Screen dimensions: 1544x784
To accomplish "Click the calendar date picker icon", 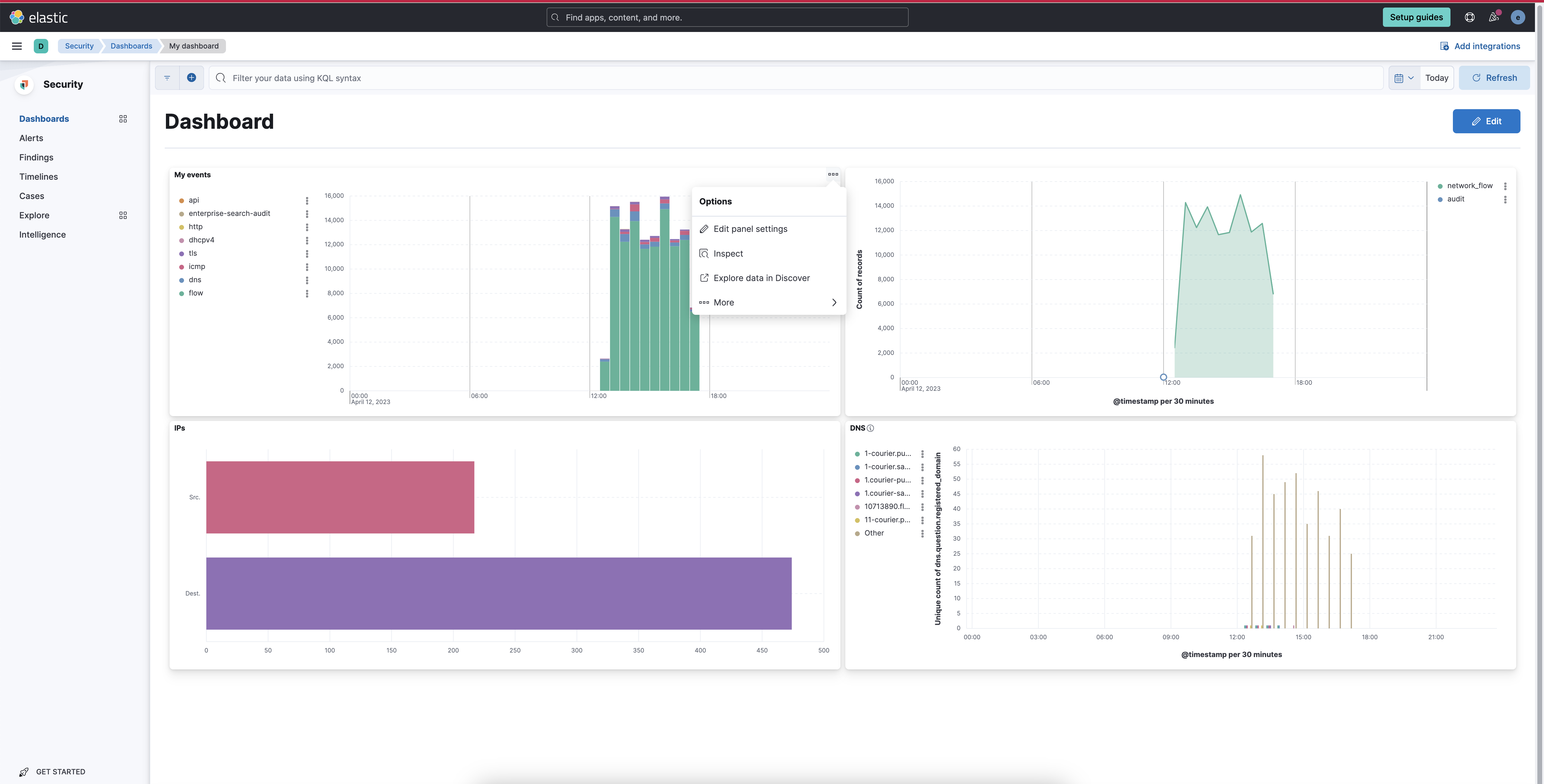I will pos(1399,77).
